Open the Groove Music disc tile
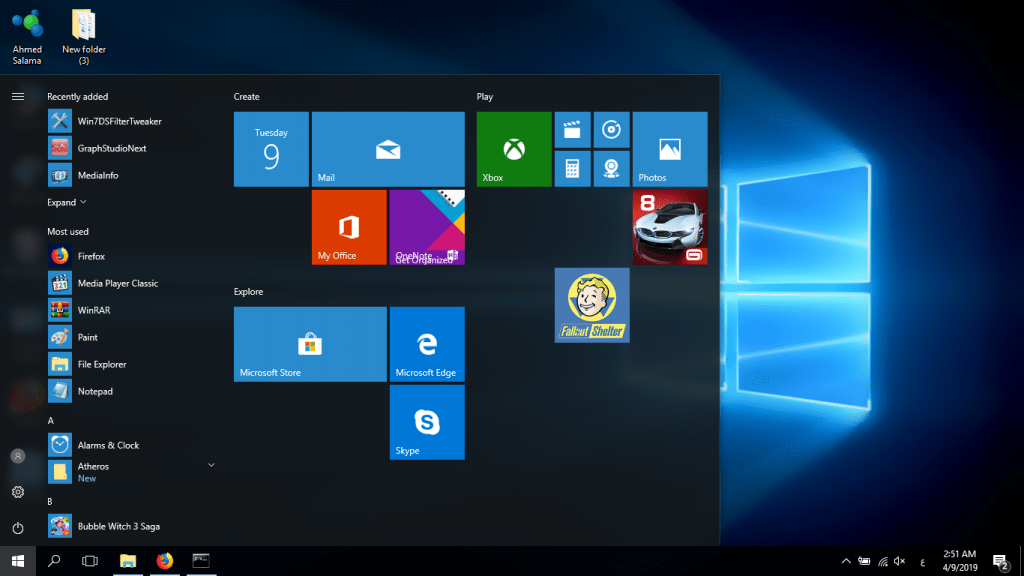Viewport: 1024px width, 576px height. click(611, 129)
